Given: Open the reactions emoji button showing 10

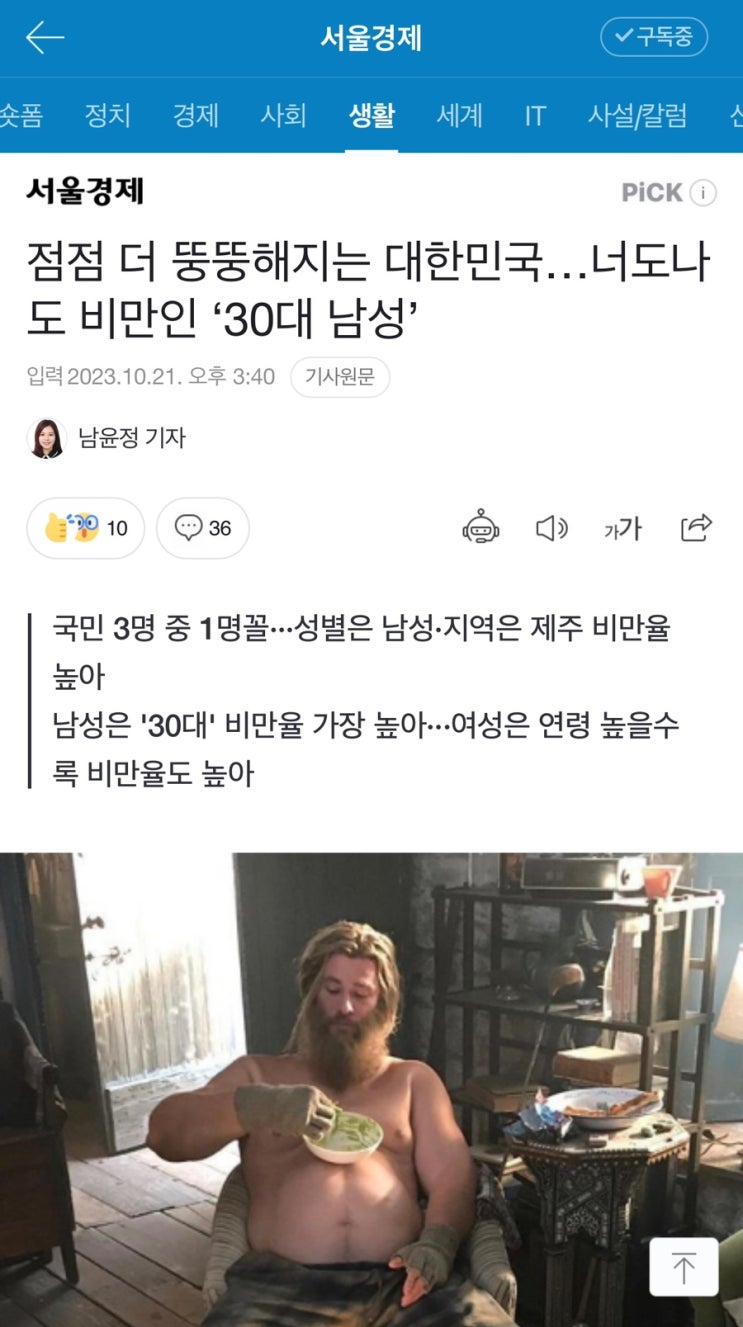Looking at the screenshot, I should [x=86, y=528].
